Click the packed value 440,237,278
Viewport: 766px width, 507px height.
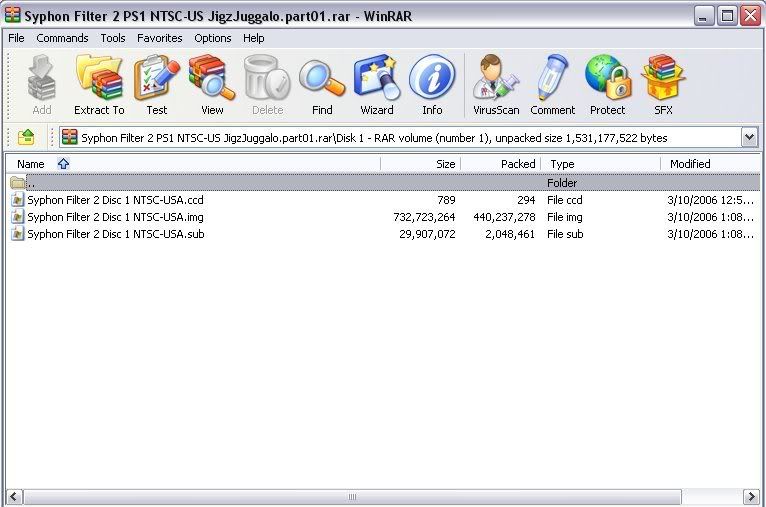coord(504,217)
